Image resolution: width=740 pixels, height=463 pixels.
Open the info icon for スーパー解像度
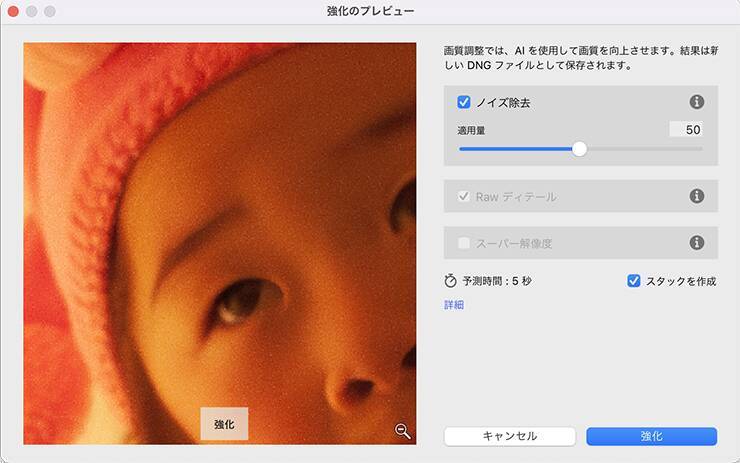coord(697,242)
